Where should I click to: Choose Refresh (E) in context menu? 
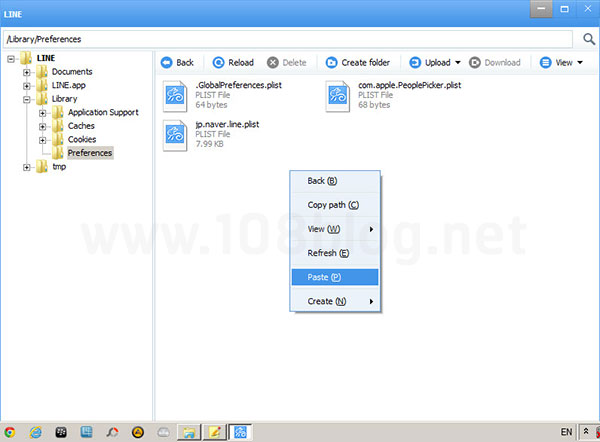point(335,253)
